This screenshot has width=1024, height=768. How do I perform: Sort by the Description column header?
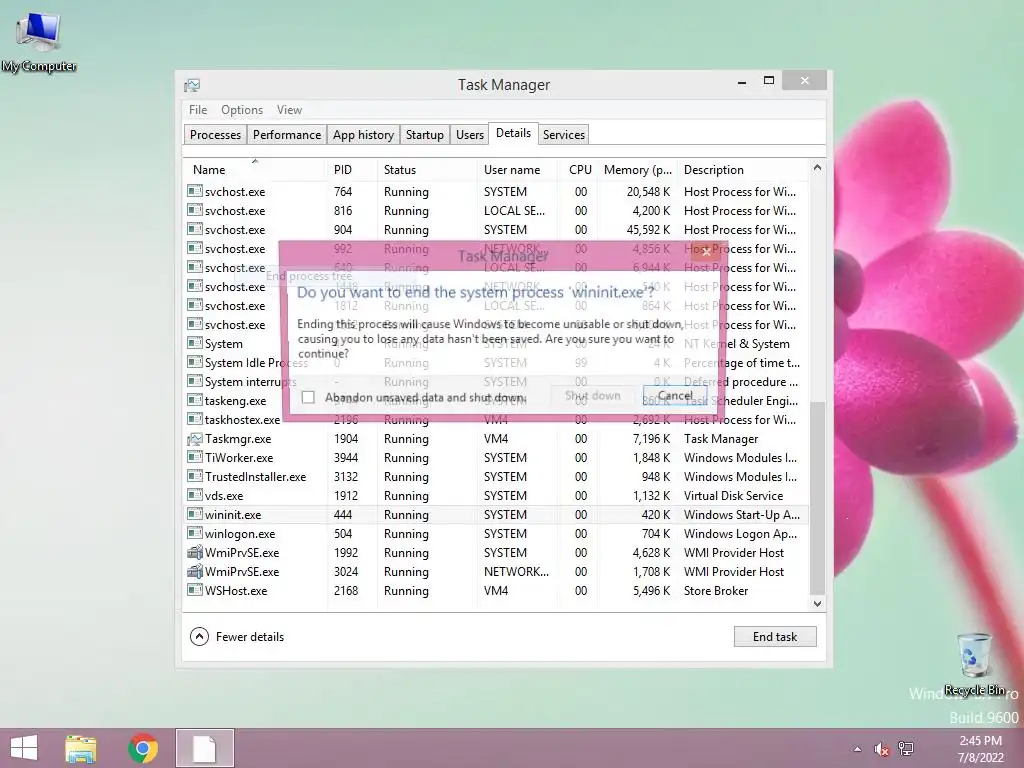click(x=743, y=170)
